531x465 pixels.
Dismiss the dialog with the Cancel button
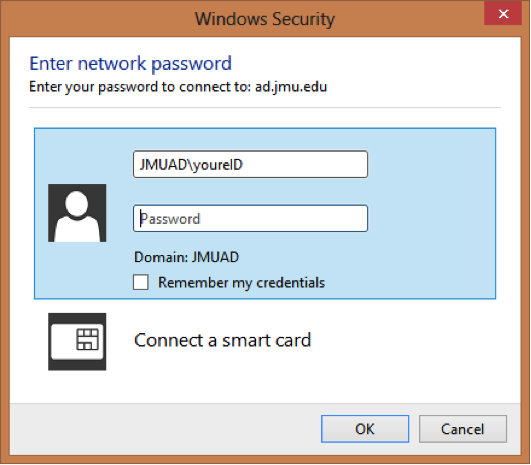[463, 429]
